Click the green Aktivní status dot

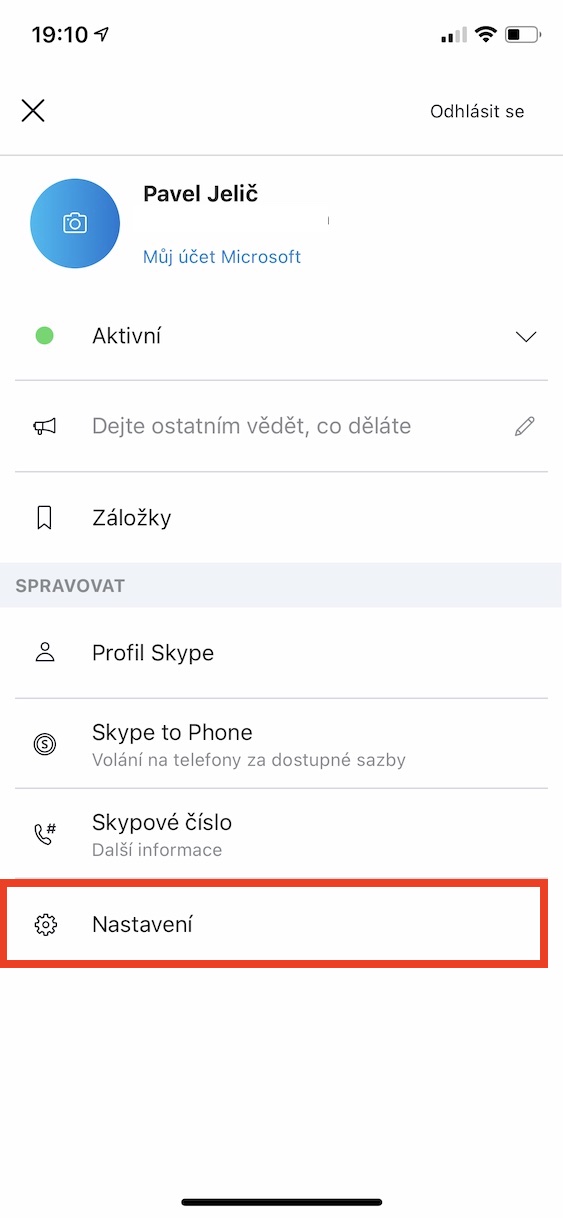[44, 336]
